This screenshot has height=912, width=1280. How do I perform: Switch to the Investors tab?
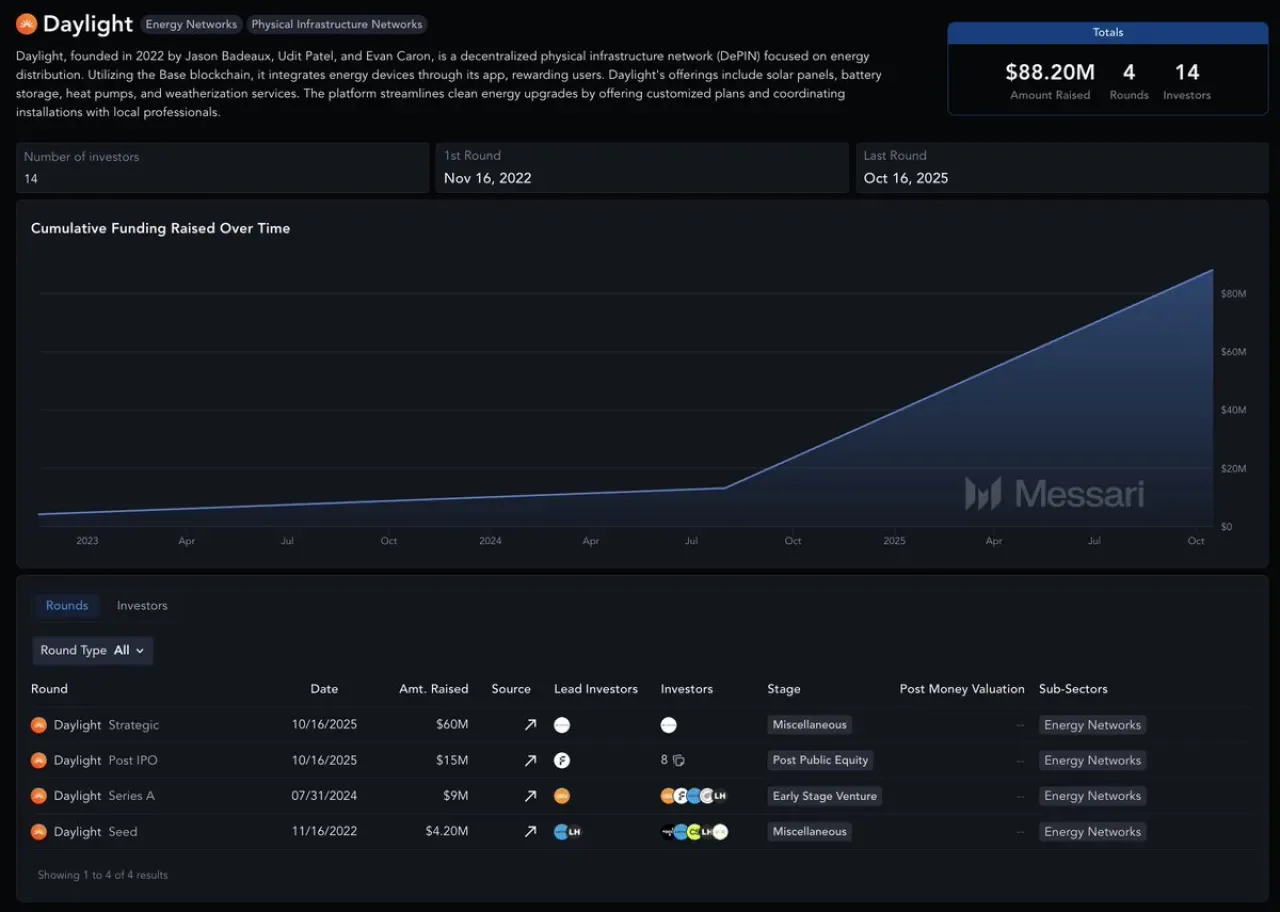pos(142,606)
